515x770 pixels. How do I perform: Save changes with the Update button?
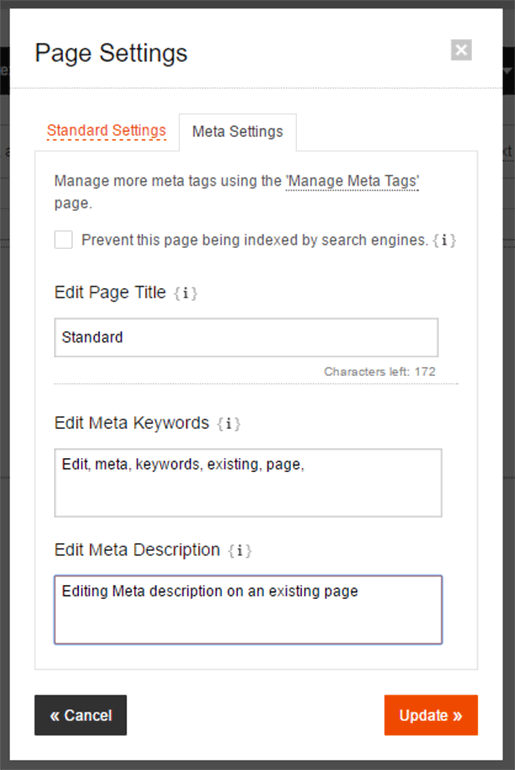click(431, 715)
